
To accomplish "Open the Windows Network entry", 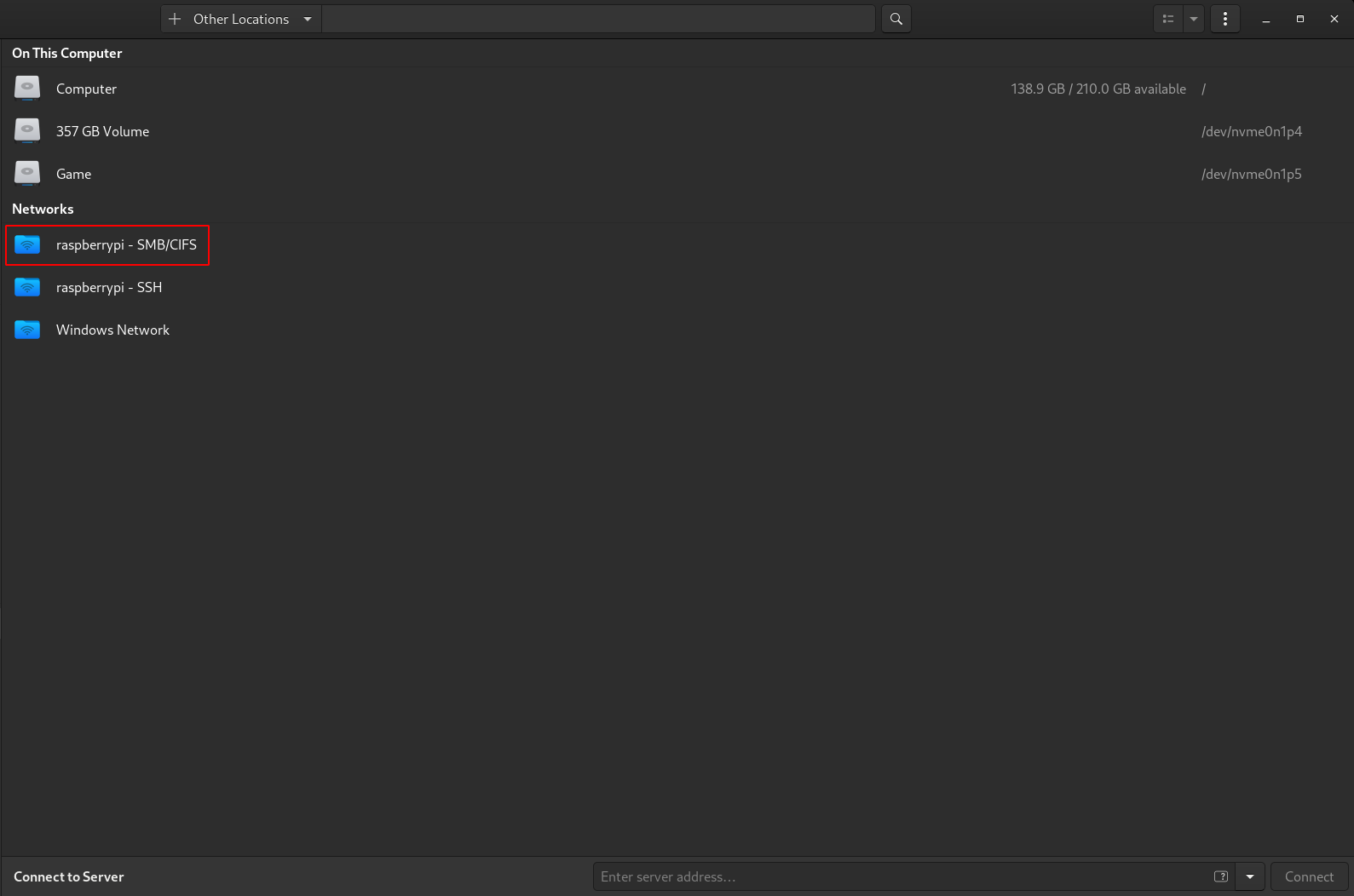I will tap(112, 330).
